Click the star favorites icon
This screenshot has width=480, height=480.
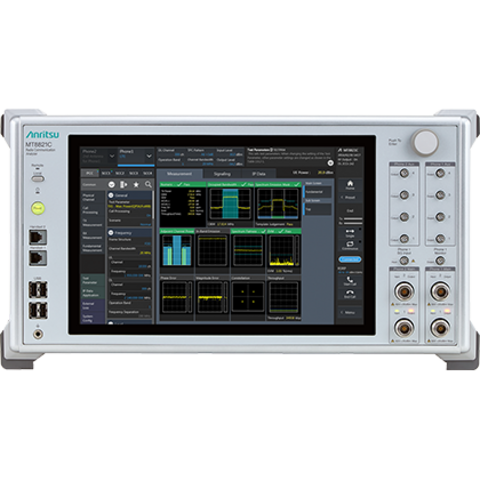coord(136,184)
